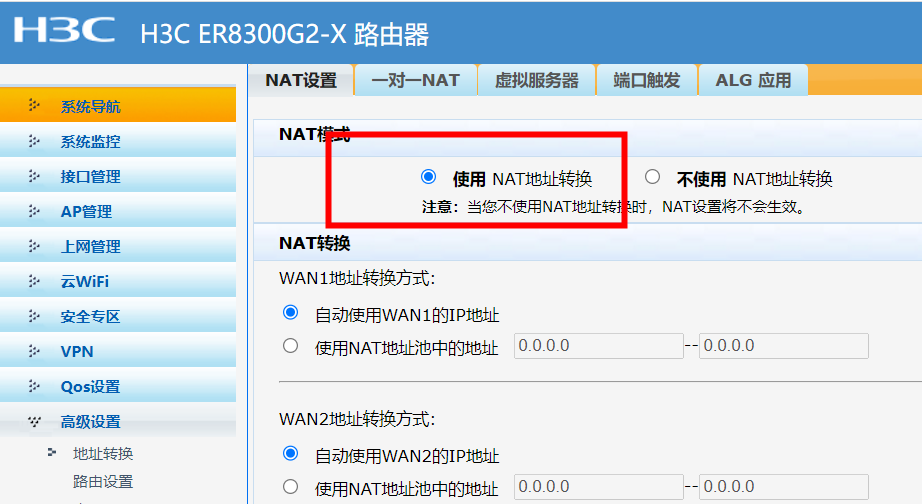Screen dimensions: 922x504
Task: Click the 注意 NAT warning note text
Action: (613, 207)
